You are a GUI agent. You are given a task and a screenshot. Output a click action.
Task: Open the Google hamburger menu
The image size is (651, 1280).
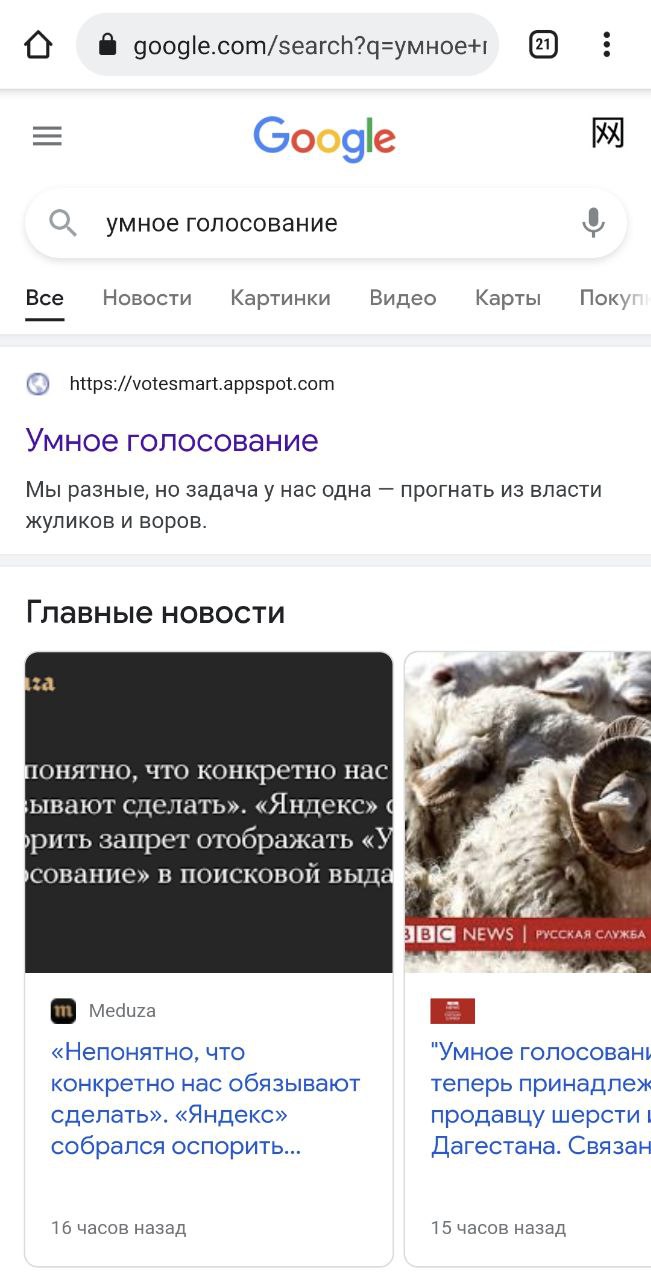coord(47,136)
